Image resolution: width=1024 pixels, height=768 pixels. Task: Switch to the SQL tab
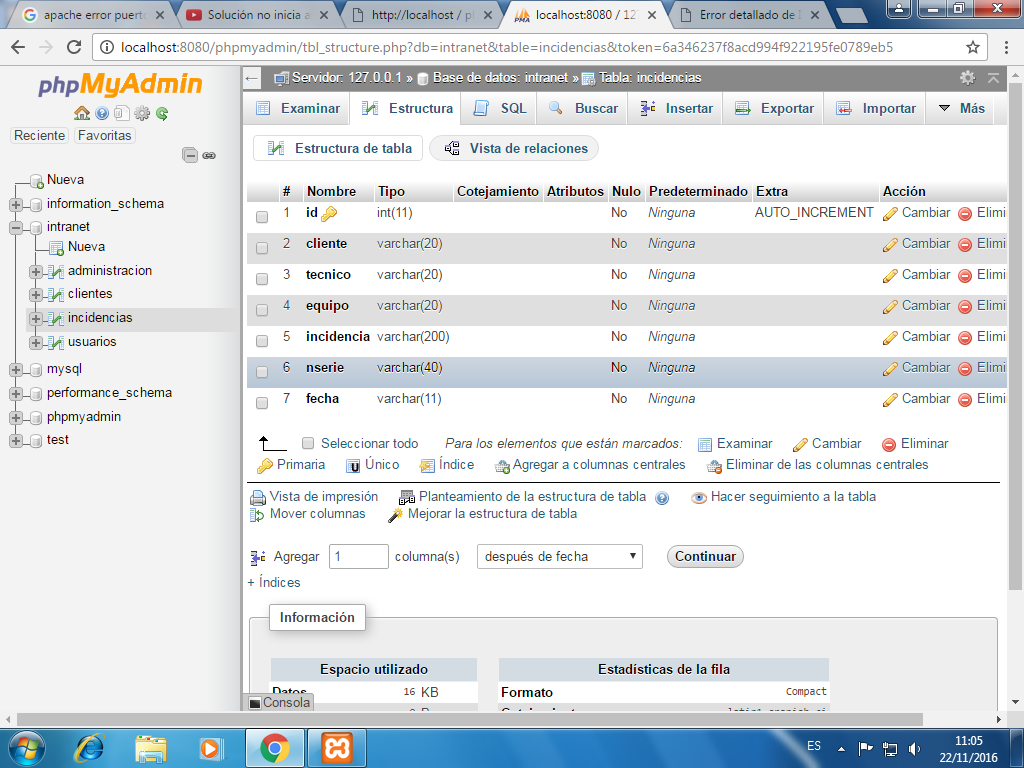click(500, 108)
